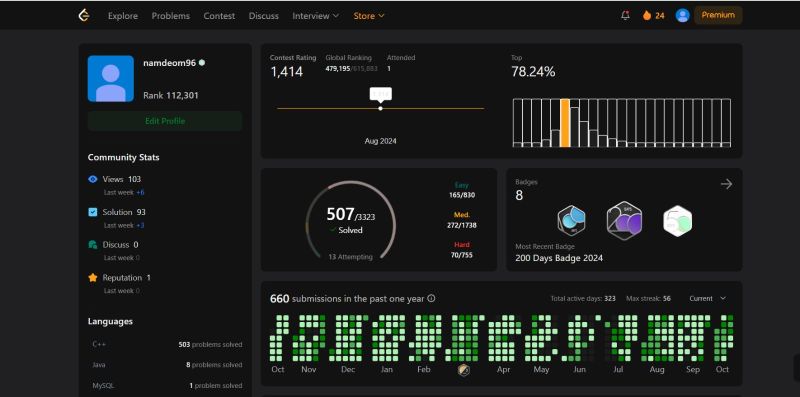Expand the Store dropdown menu
This screenshot has width=800, height=397.
coord(369,16)
